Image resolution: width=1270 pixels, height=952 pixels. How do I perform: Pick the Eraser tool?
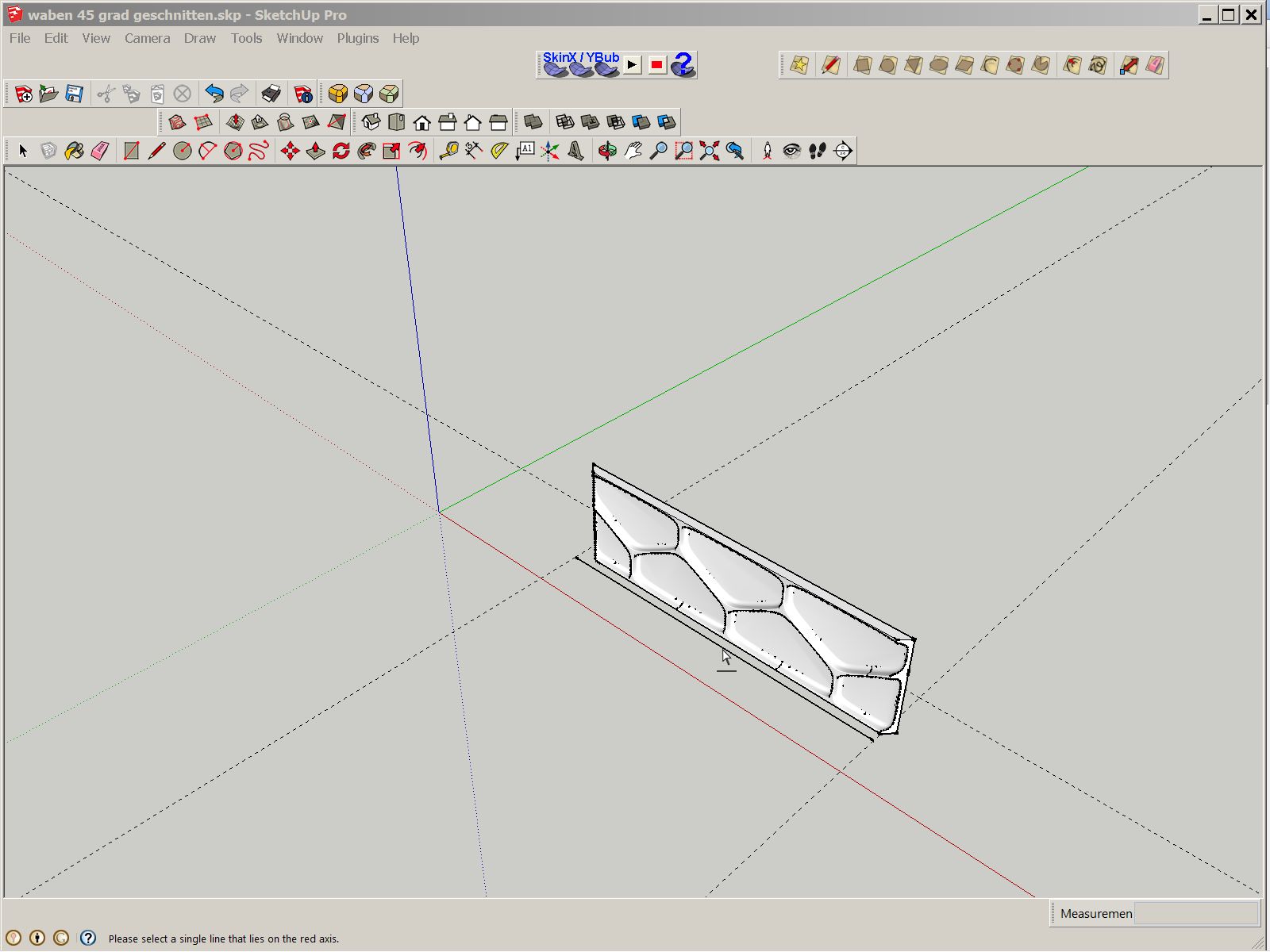click(x=99, y=151)
